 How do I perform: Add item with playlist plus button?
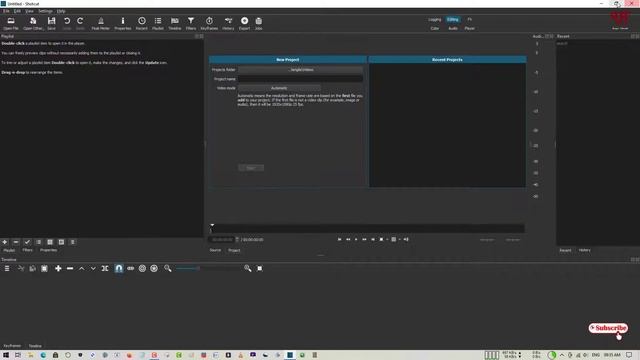[5, 242]
